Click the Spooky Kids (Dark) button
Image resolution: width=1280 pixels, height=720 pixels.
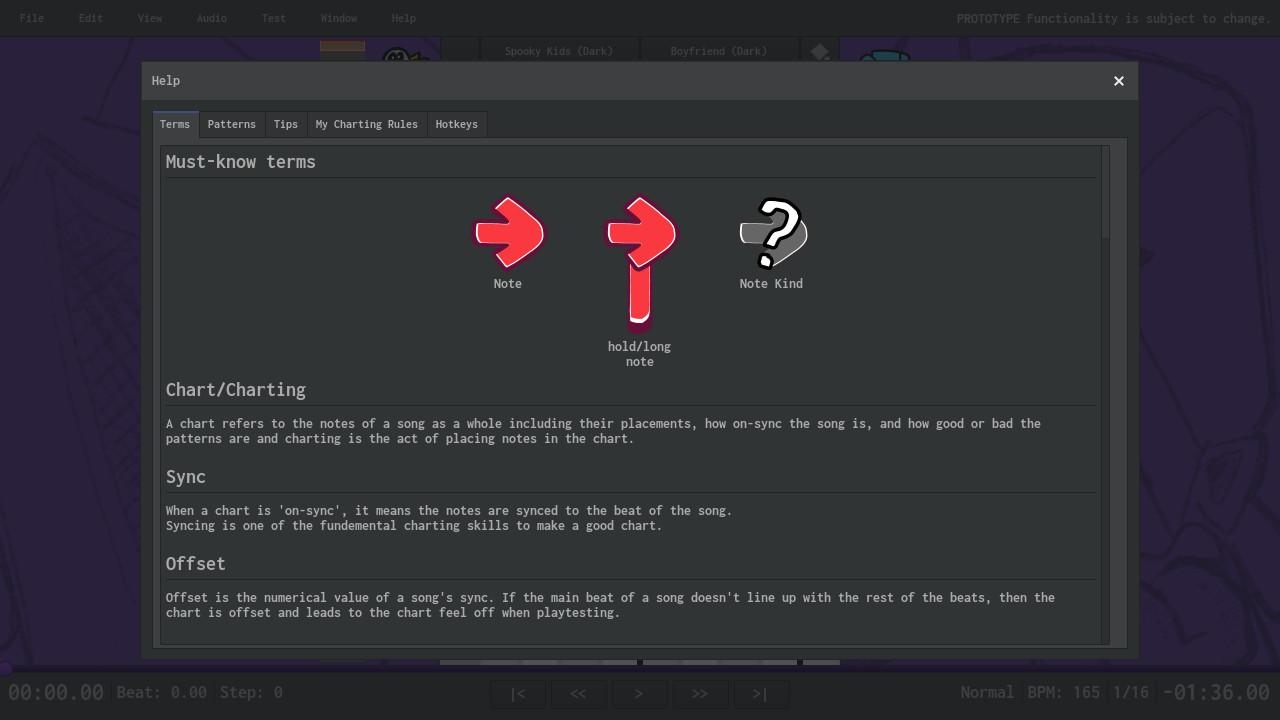[x=559, y=51]
